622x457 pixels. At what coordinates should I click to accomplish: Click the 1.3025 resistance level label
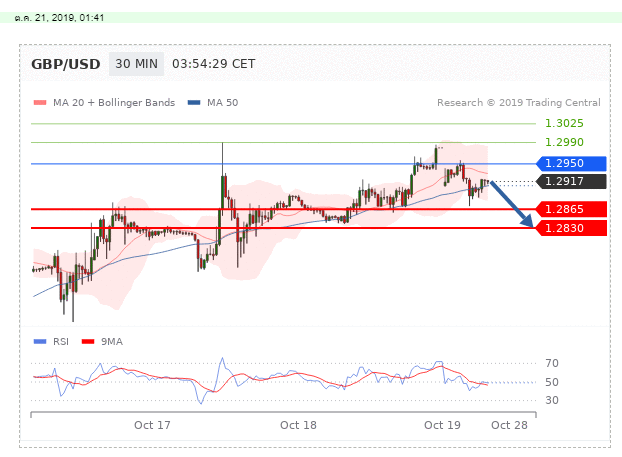[x=564, y=123]
